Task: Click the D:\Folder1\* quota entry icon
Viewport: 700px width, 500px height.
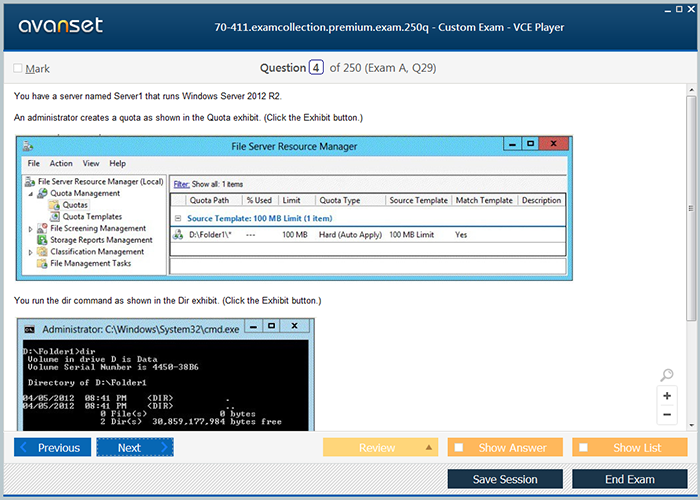Action: pos(178,235)
